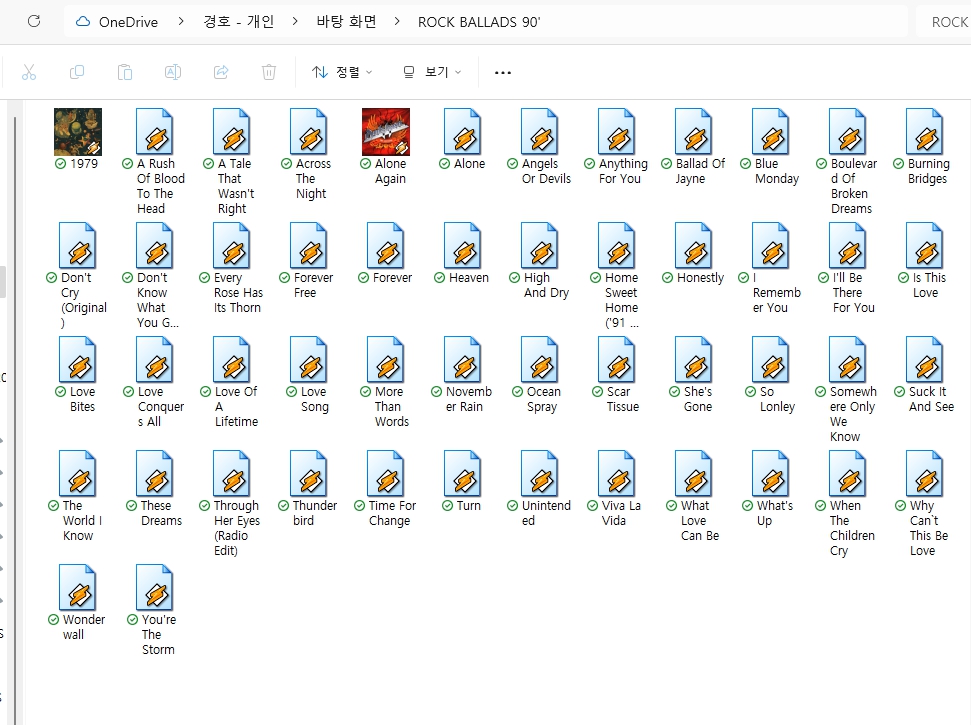Go to 바탕 화면 in the breadcrumb
Image resolution: width=971 pixels, height=725 pixels.
[x=346, y=21]
